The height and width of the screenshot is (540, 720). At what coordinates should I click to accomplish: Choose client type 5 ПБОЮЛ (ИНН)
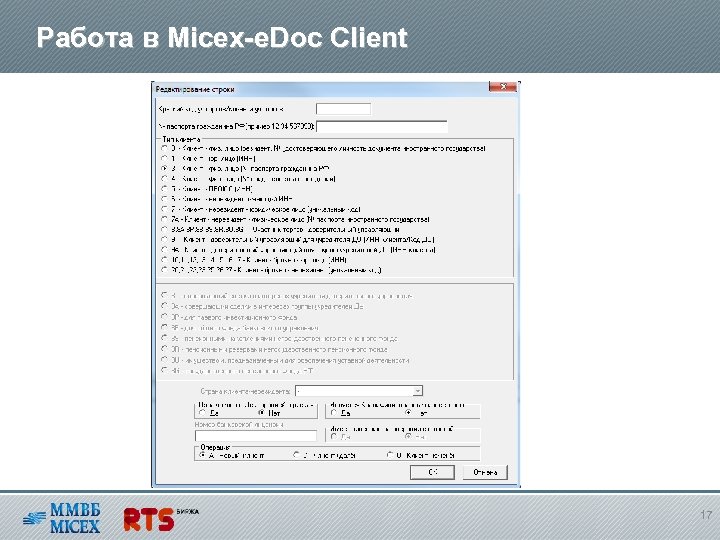[164, 189]
